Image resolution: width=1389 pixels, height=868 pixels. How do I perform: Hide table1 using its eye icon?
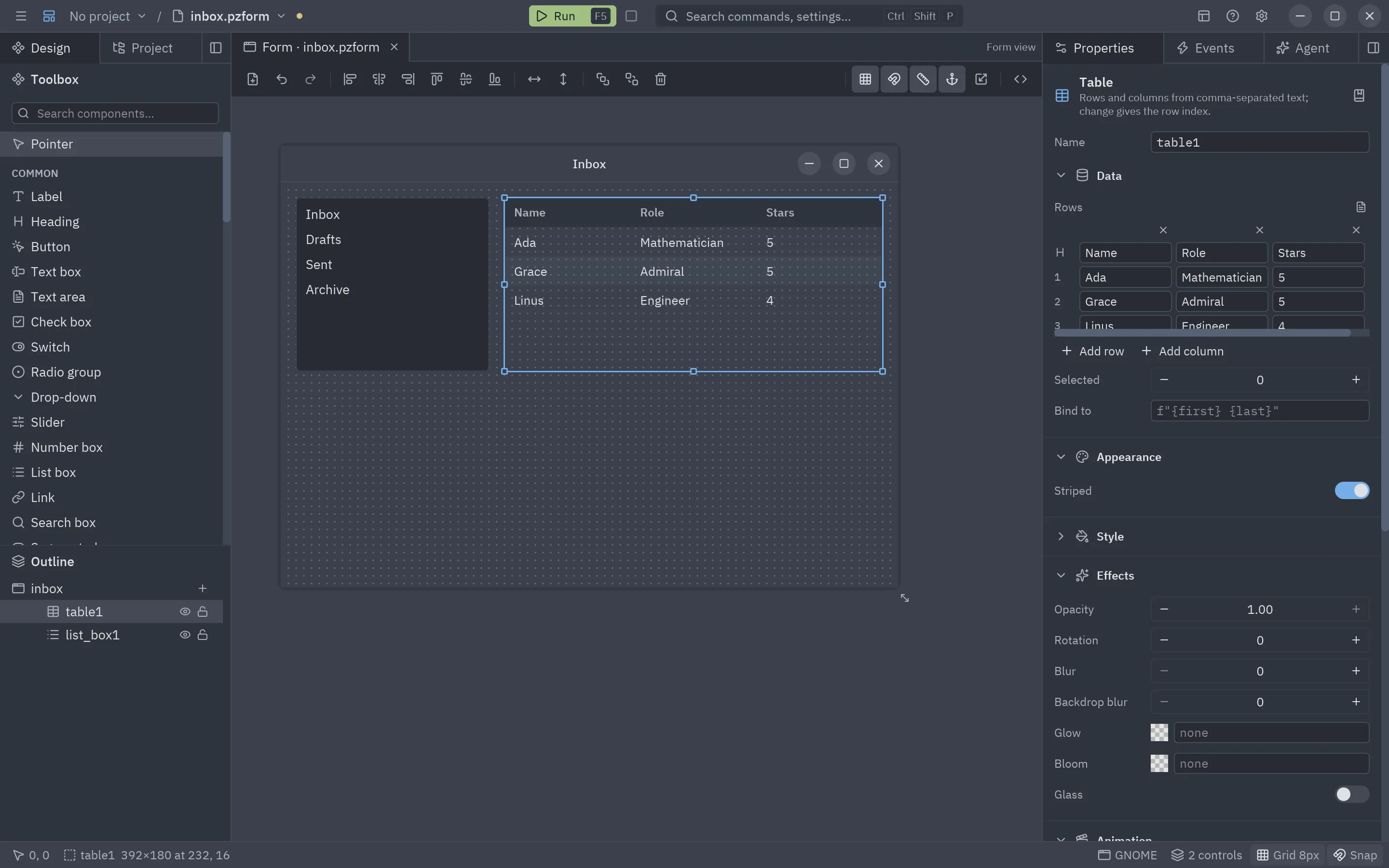tap(185, 612)
